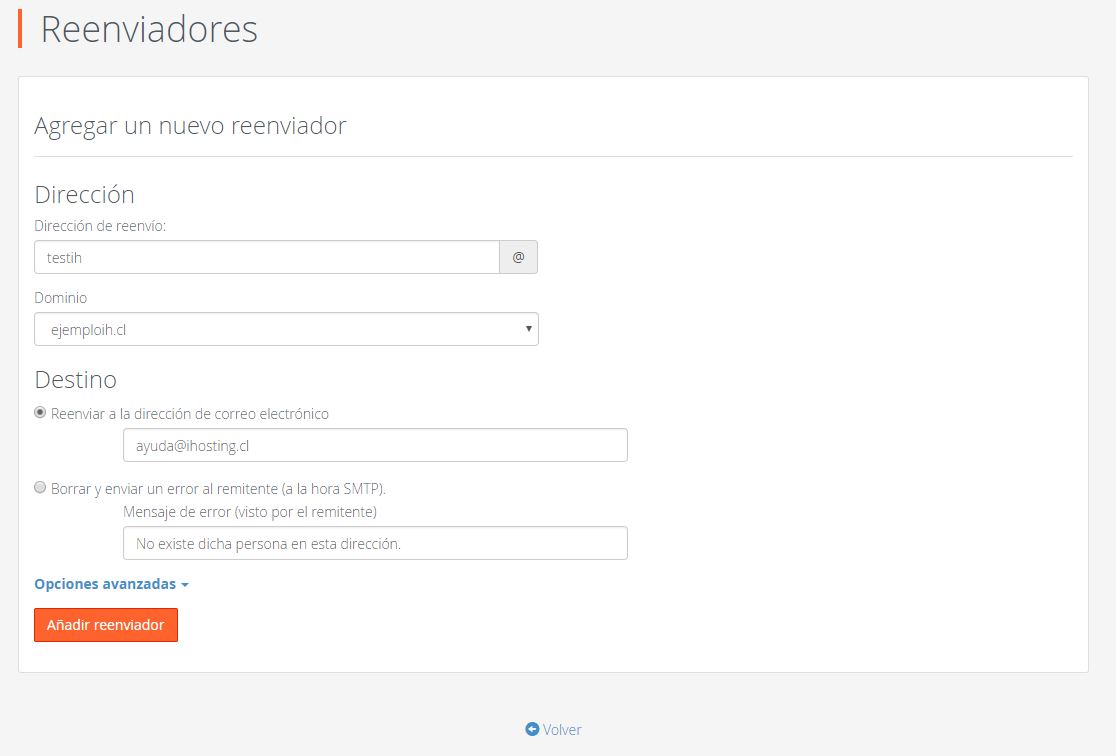Focus the Dirección de reenvío field

coord(267,257)
